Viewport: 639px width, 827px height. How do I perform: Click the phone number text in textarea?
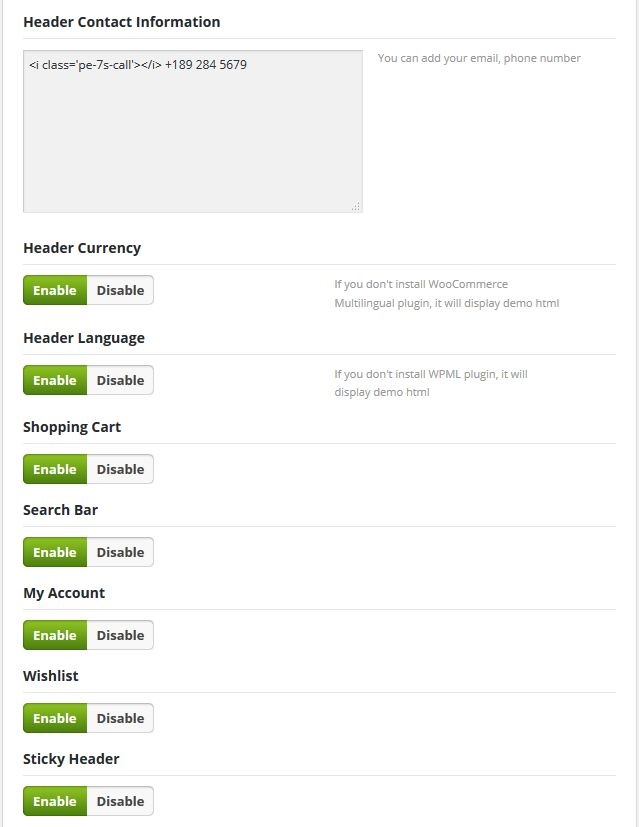(x=206, y=65)
